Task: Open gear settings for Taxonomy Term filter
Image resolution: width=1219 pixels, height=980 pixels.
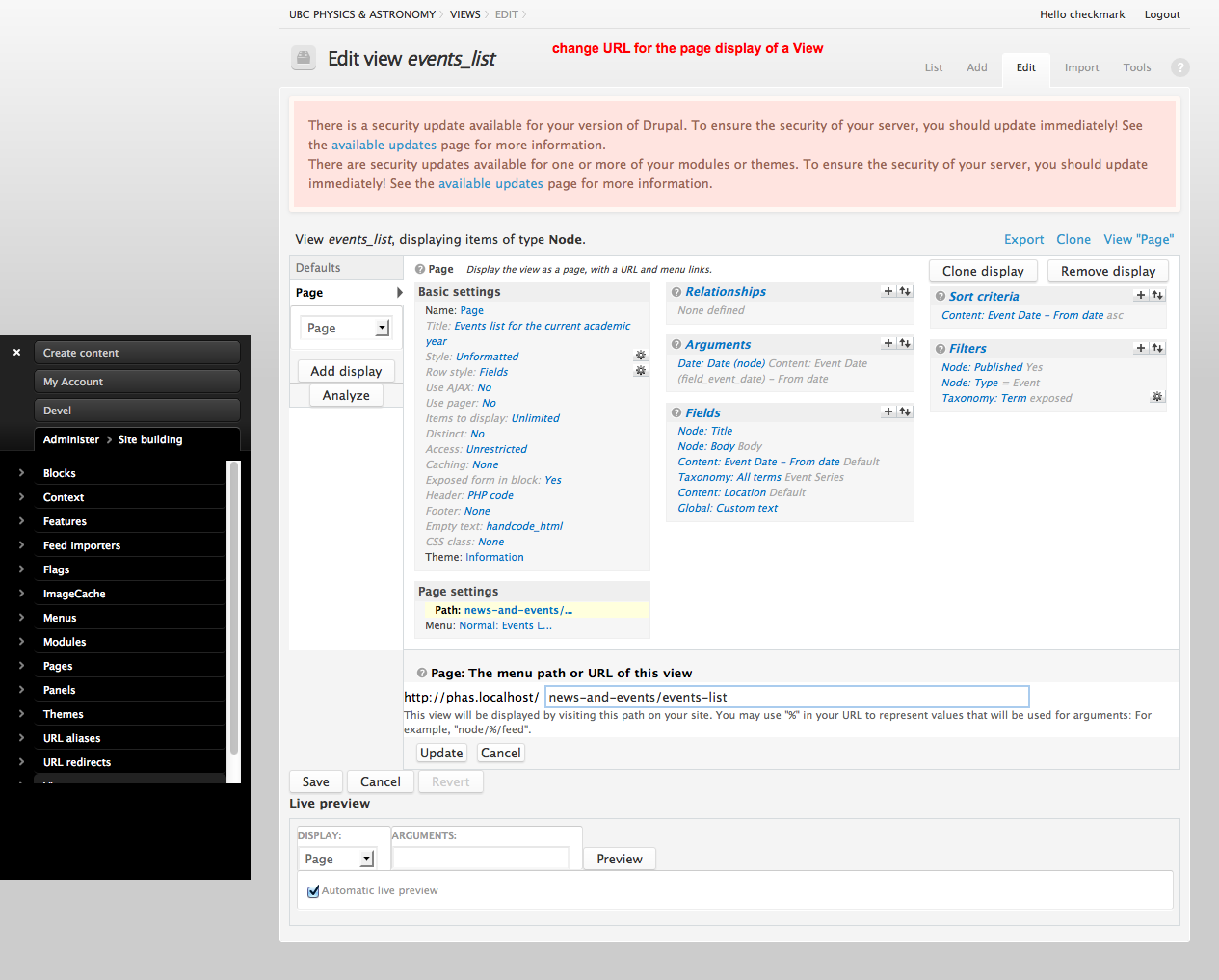Action: (x=1157, y=397)
